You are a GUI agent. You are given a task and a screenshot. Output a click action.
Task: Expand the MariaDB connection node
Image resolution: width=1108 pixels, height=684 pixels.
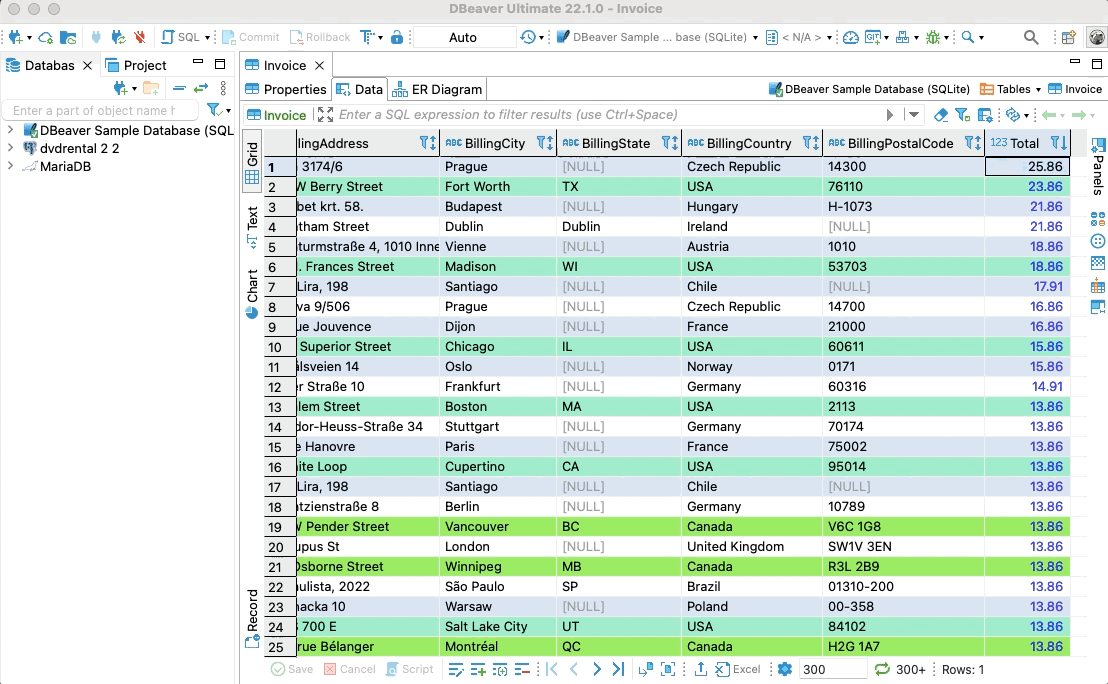(x=10, y=166)
